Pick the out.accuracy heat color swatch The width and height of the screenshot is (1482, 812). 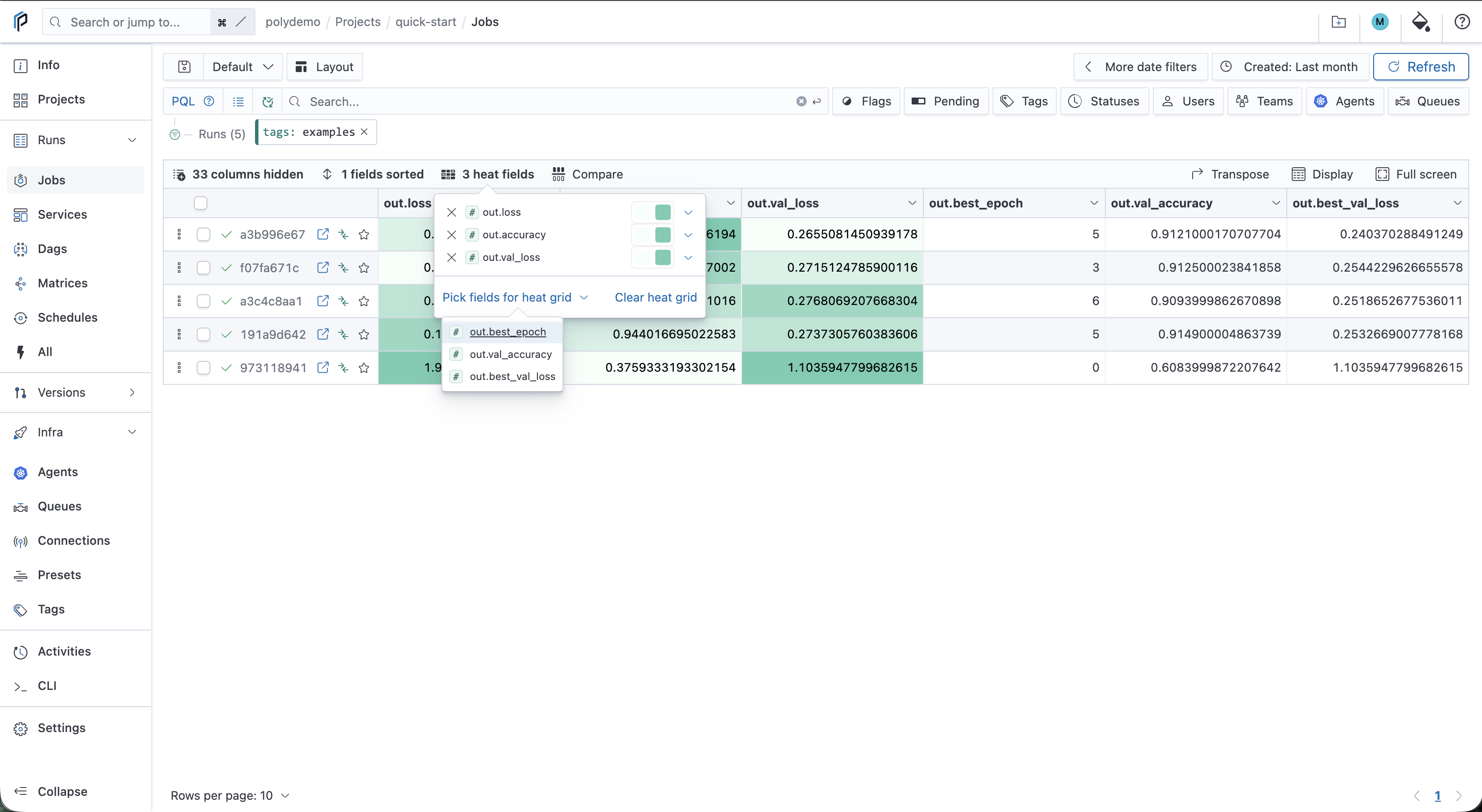point(652,235)
